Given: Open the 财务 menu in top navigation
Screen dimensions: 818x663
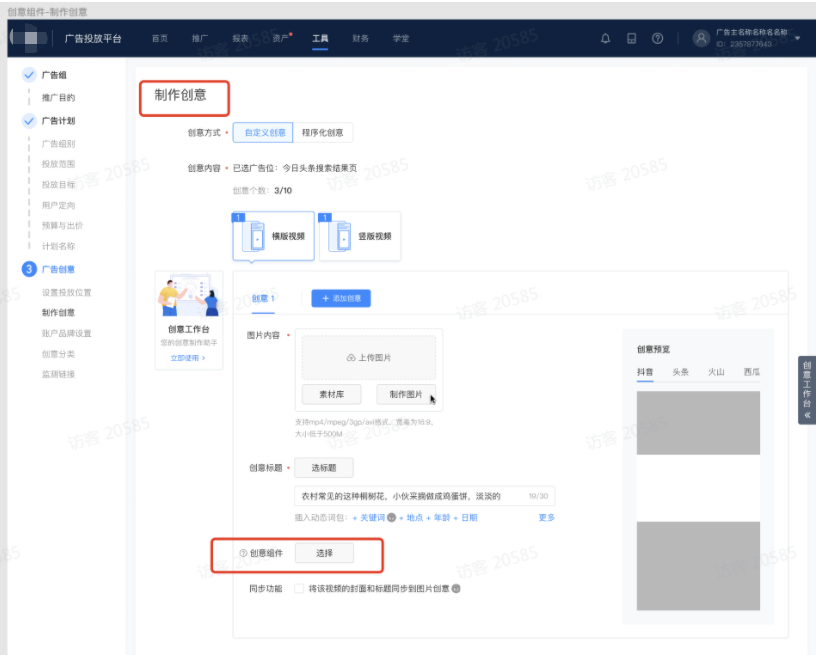Looking at the screenshot, I should (359, 37).
